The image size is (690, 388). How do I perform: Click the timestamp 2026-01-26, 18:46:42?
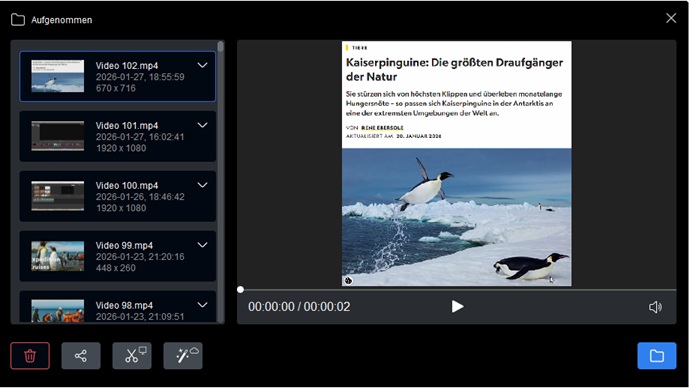click(x=140, y=197)
